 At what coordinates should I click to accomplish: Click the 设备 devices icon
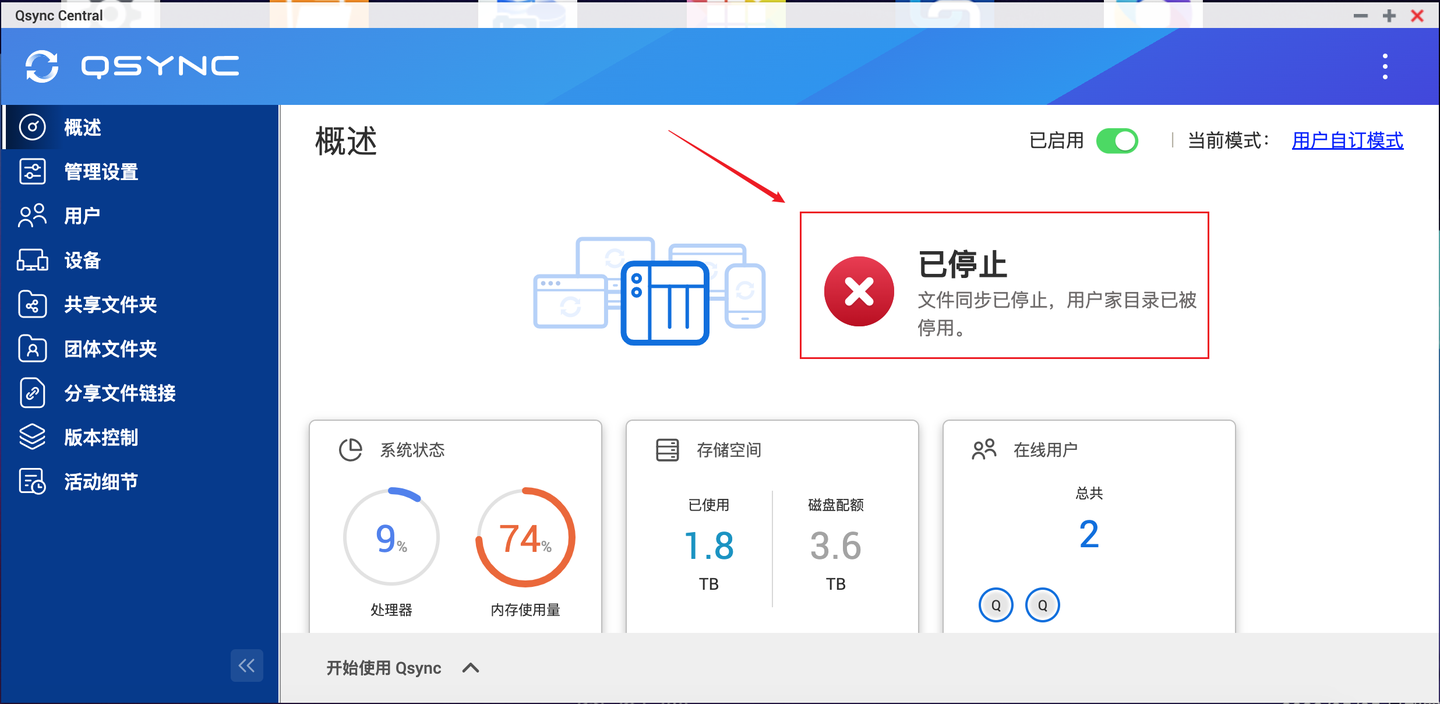[x=33, y=260]
